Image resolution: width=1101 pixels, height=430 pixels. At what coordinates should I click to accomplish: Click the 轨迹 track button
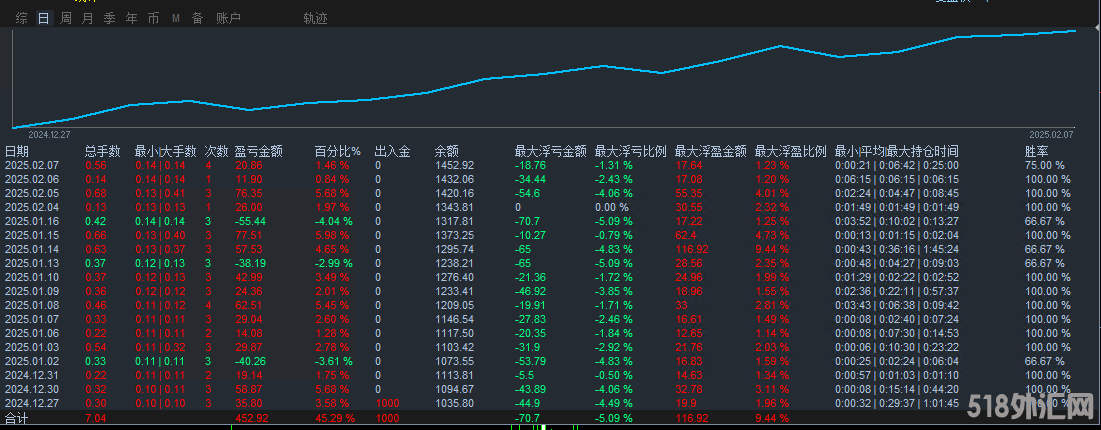click(x=315, y=18)
